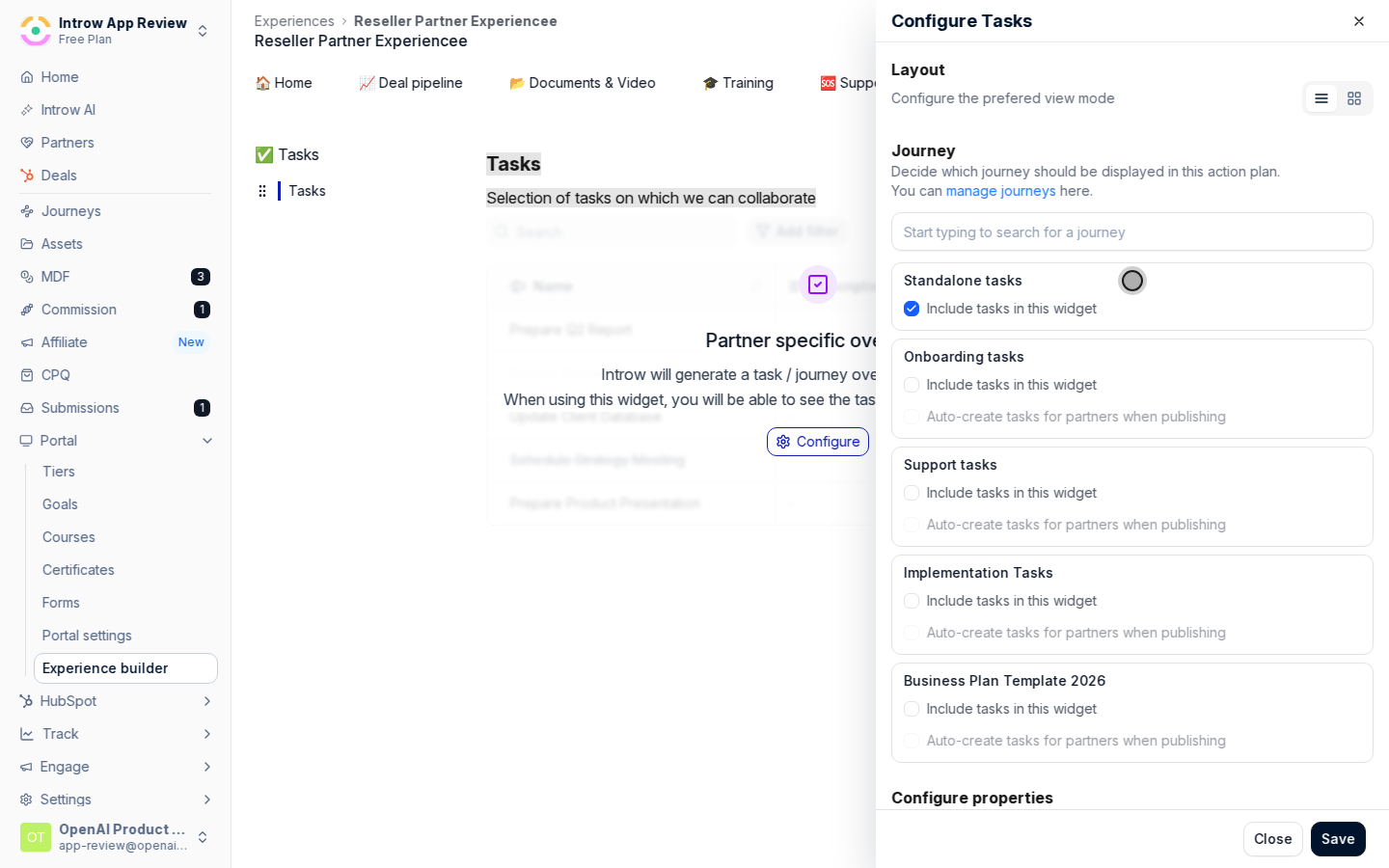Expand the HubSpot sidebar section
1389x868 pixels.
(x=207, y=701)
